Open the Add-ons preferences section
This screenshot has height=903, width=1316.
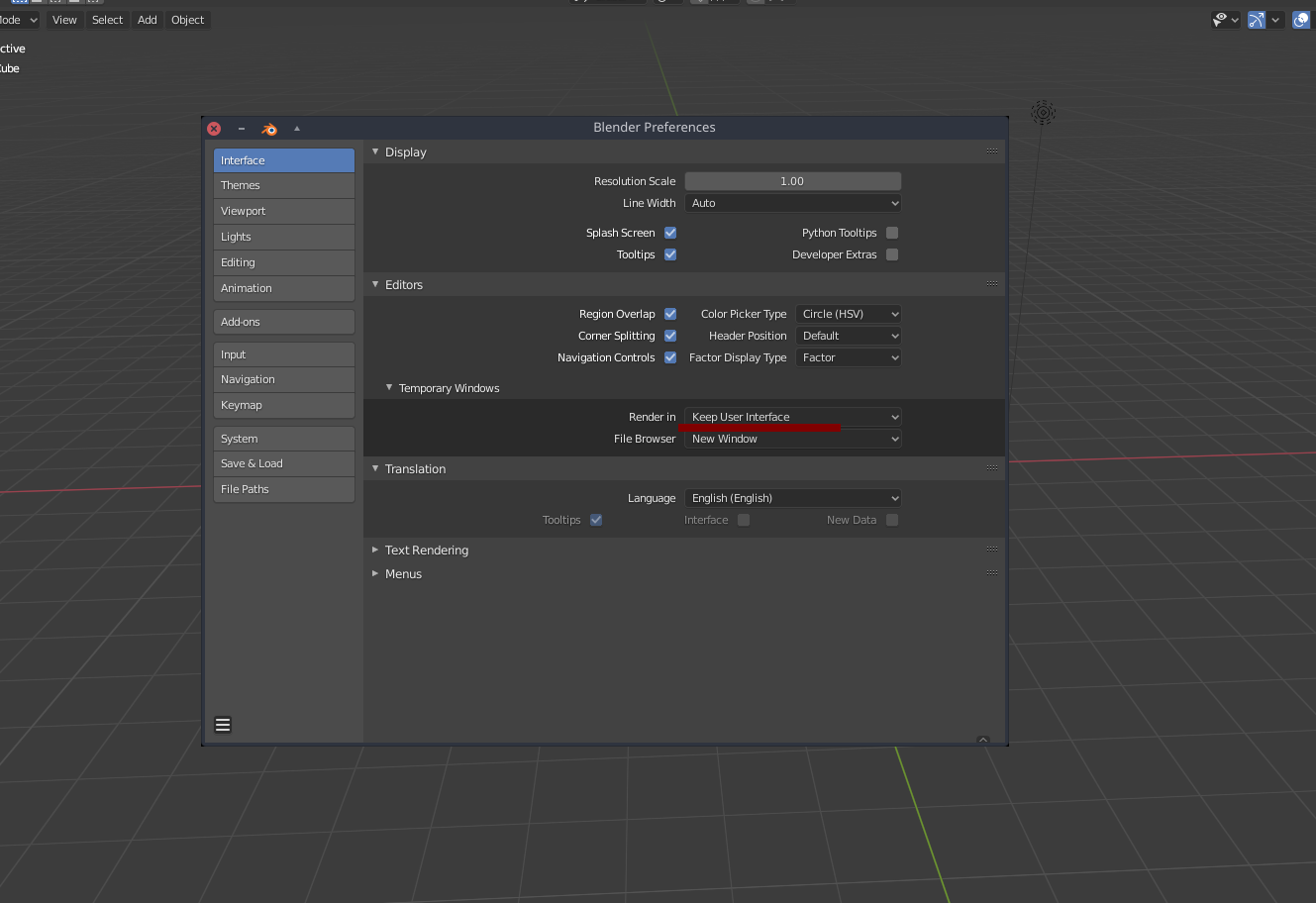[x=284, y=322]
